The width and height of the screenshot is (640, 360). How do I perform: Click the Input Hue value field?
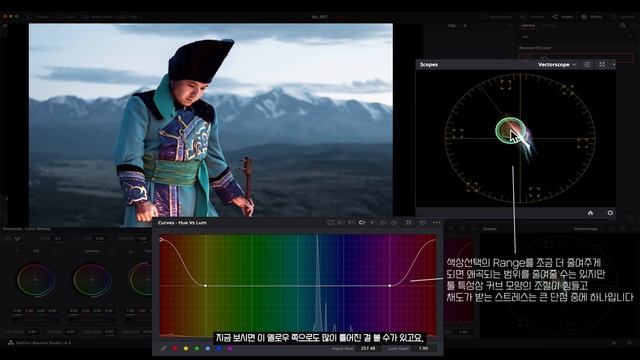click(x=368, y=349)
